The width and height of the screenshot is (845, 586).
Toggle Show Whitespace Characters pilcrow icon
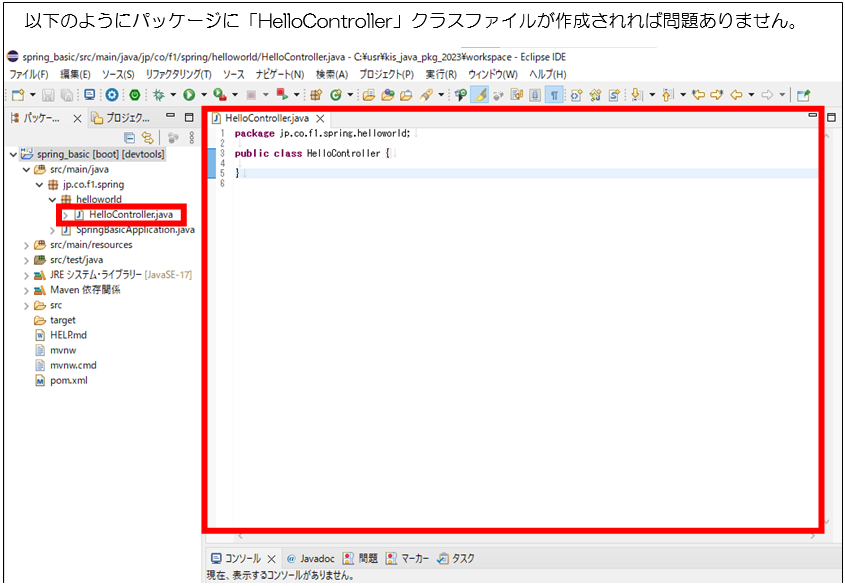tap(553, 95)
